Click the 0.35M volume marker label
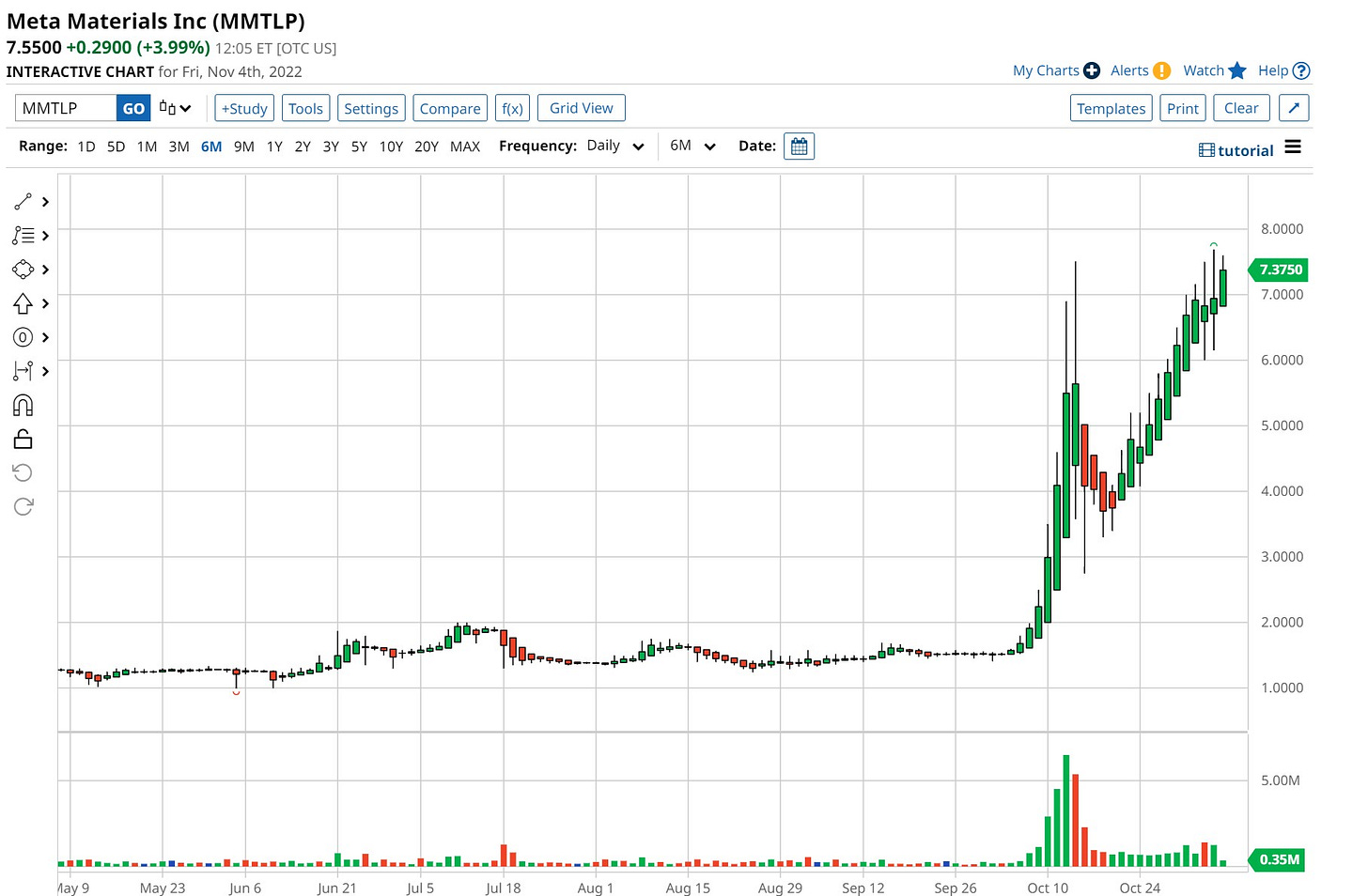Image resolution: width=1368 pixels, height=896 pixels. [1279, 859]
